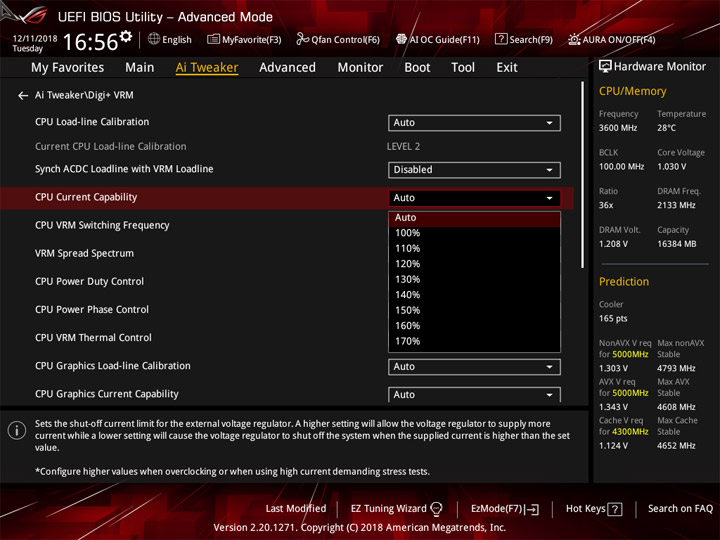Select the Ai Tweaker tab
The width and height of the screenshot is (720, 540).
[x=207, y=68]
